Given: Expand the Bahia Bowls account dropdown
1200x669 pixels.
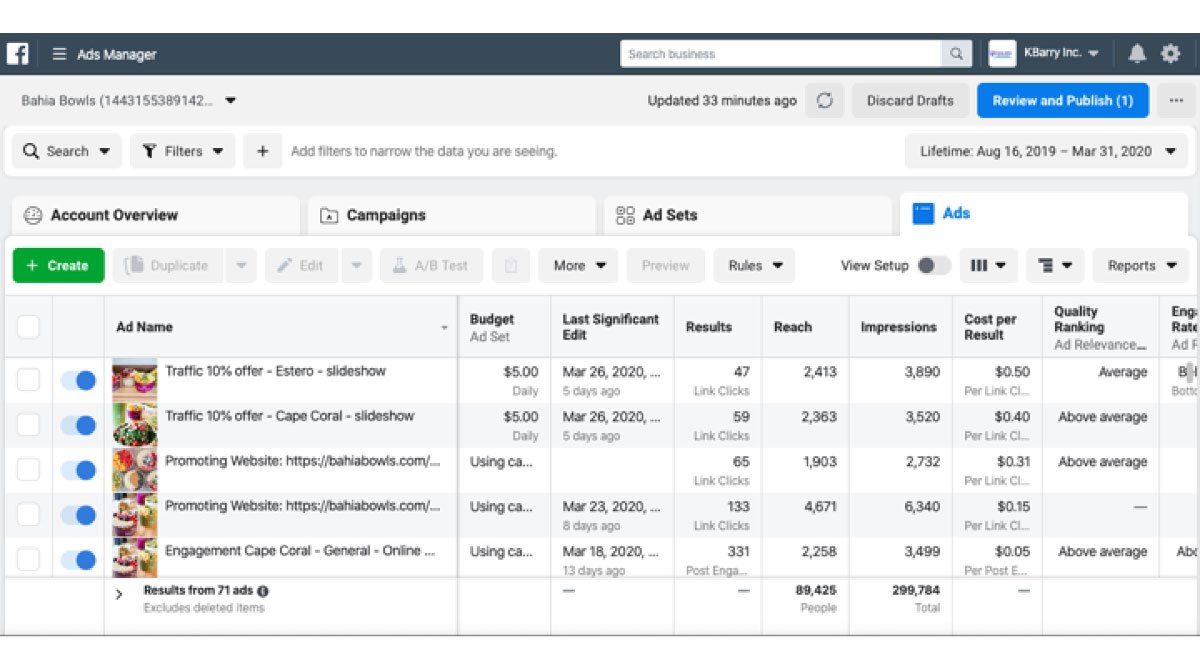Looking at the screenshot, I should click(x=231, y=101).
